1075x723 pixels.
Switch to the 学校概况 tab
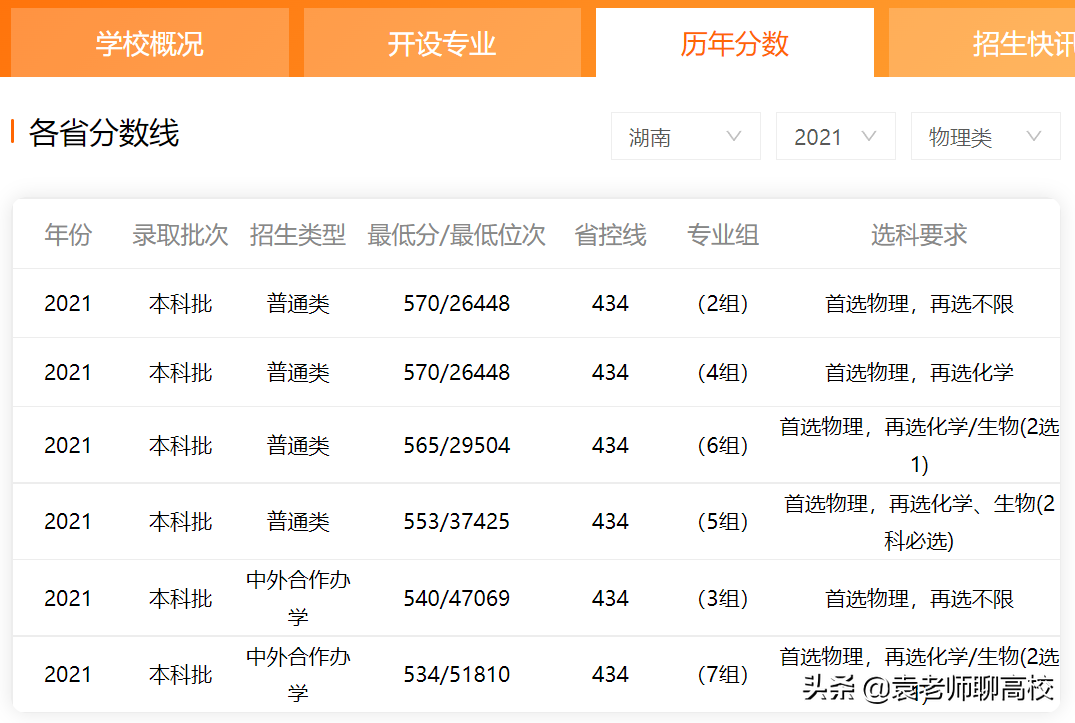[148, 42]
